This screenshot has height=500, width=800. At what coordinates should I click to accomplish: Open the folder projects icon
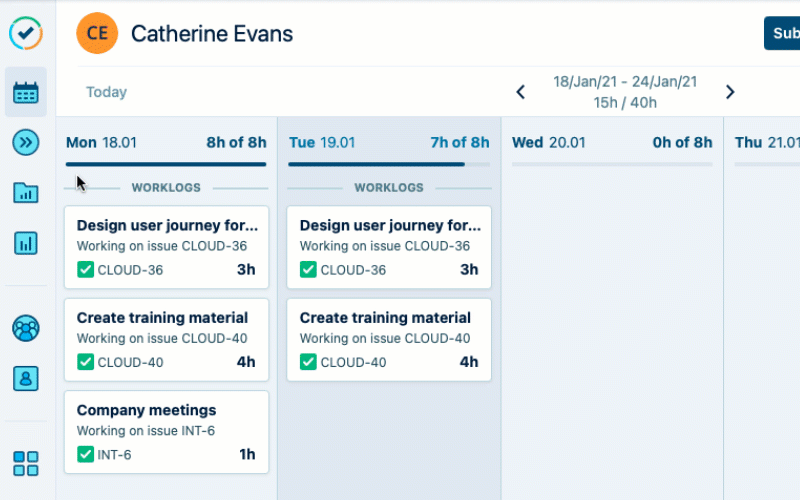26,193
